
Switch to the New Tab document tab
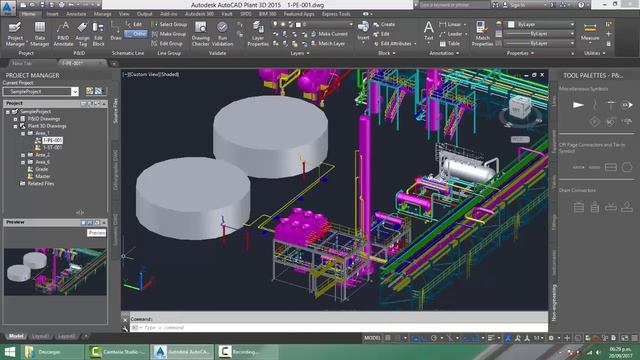point(22,63)
